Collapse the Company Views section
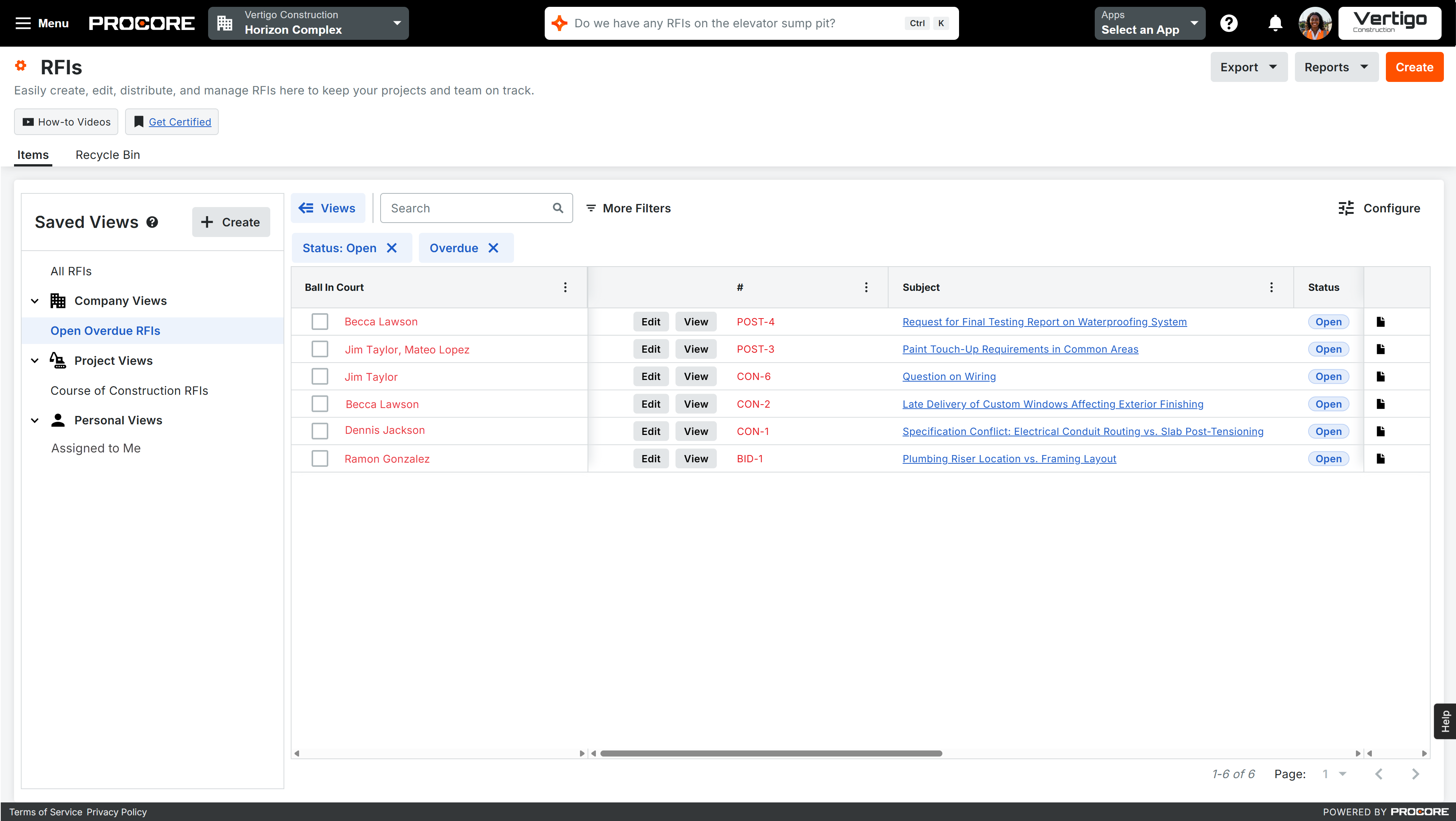 pyautogui.click(x=35, y=301)
